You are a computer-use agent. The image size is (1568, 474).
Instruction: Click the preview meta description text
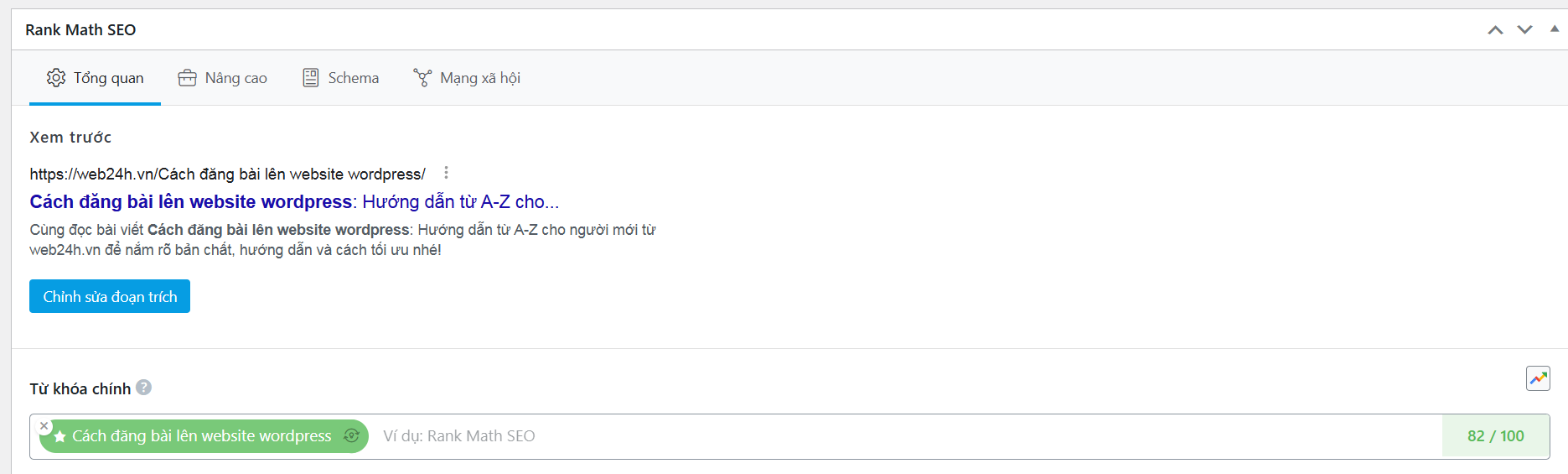[x=342, y=240]
